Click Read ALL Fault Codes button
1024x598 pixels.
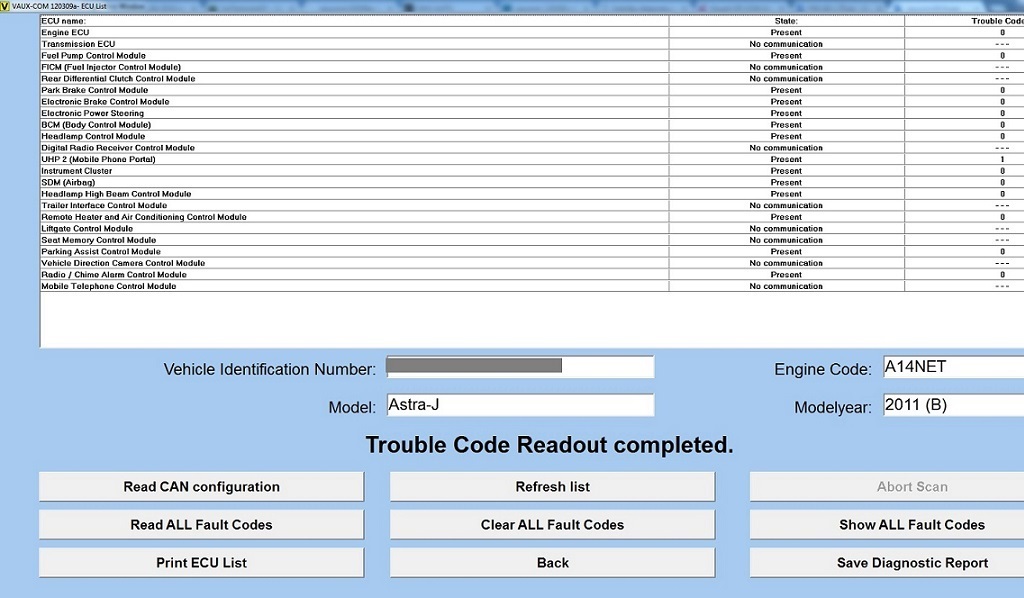coord(201,525)
